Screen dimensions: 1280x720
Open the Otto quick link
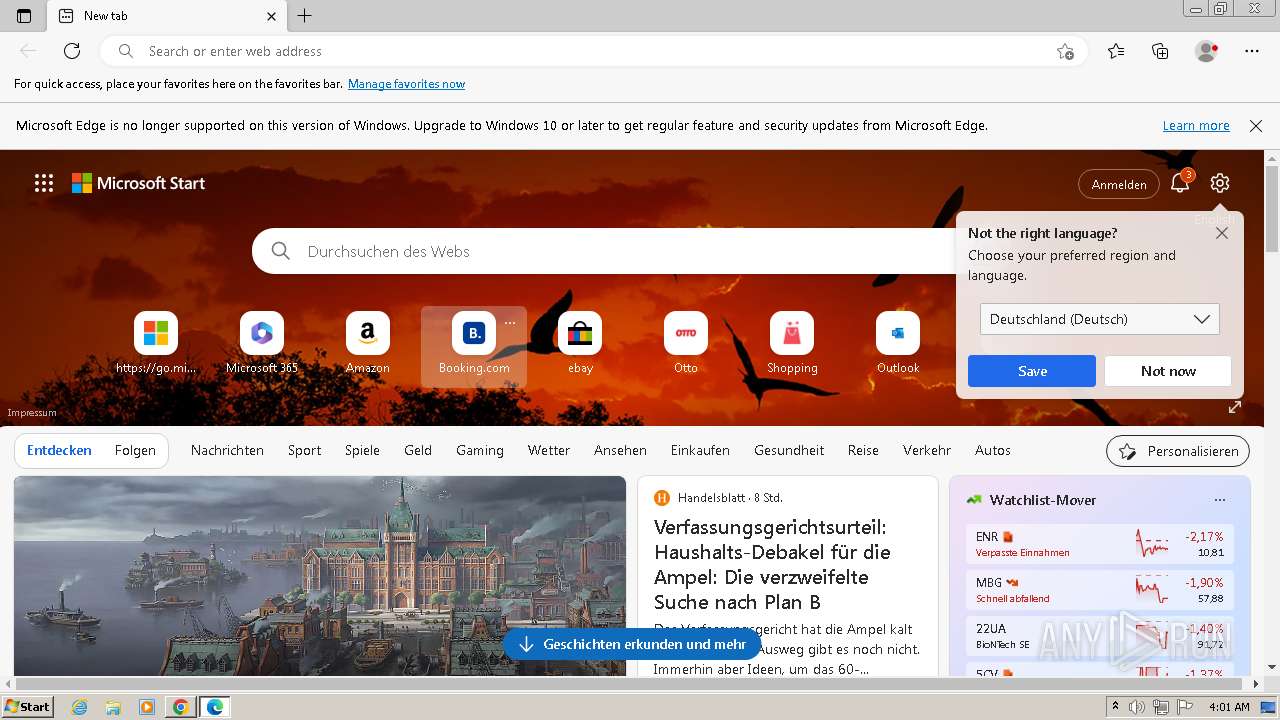pos(686,343)
